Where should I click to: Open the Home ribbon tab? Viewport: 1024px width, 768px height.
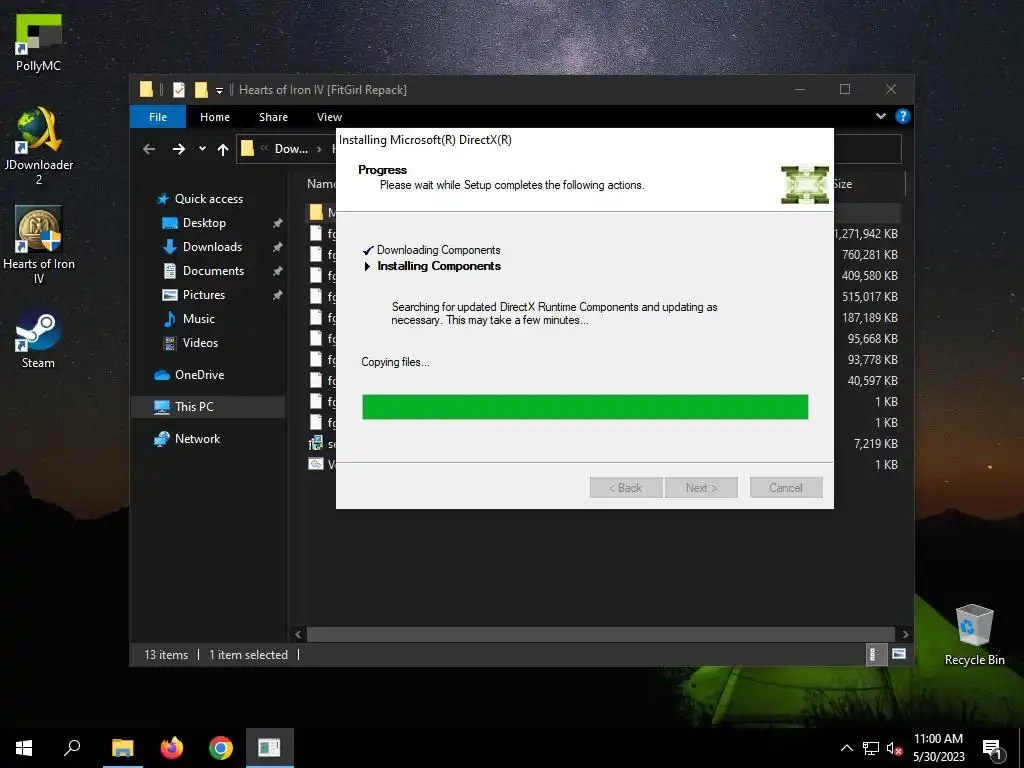tap(215, 117)
